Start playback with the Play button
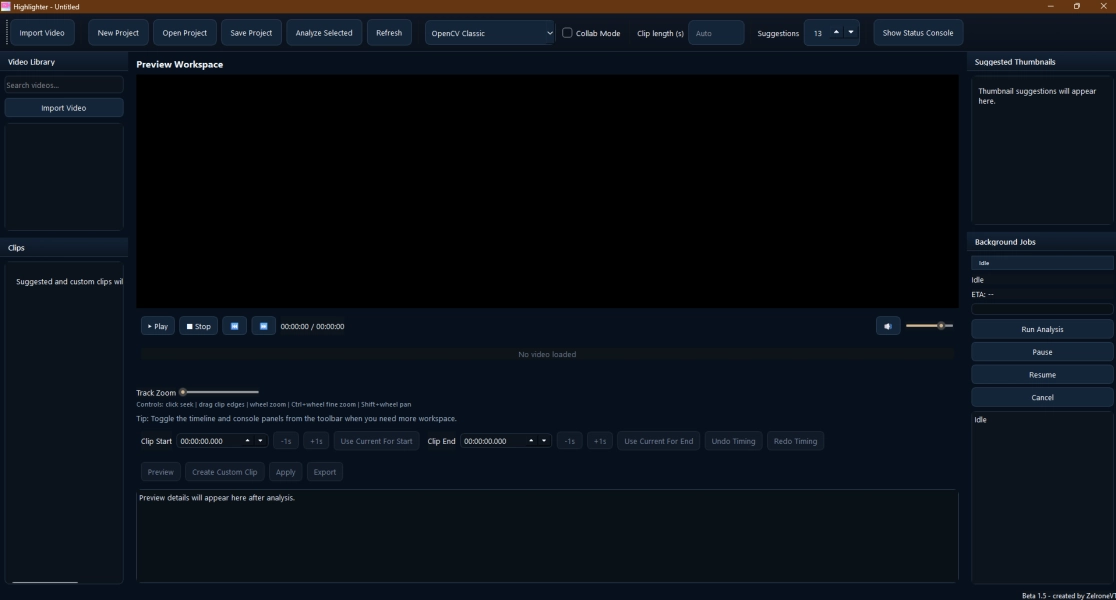Screen dimensions: 1116x600 click(157, 326)
